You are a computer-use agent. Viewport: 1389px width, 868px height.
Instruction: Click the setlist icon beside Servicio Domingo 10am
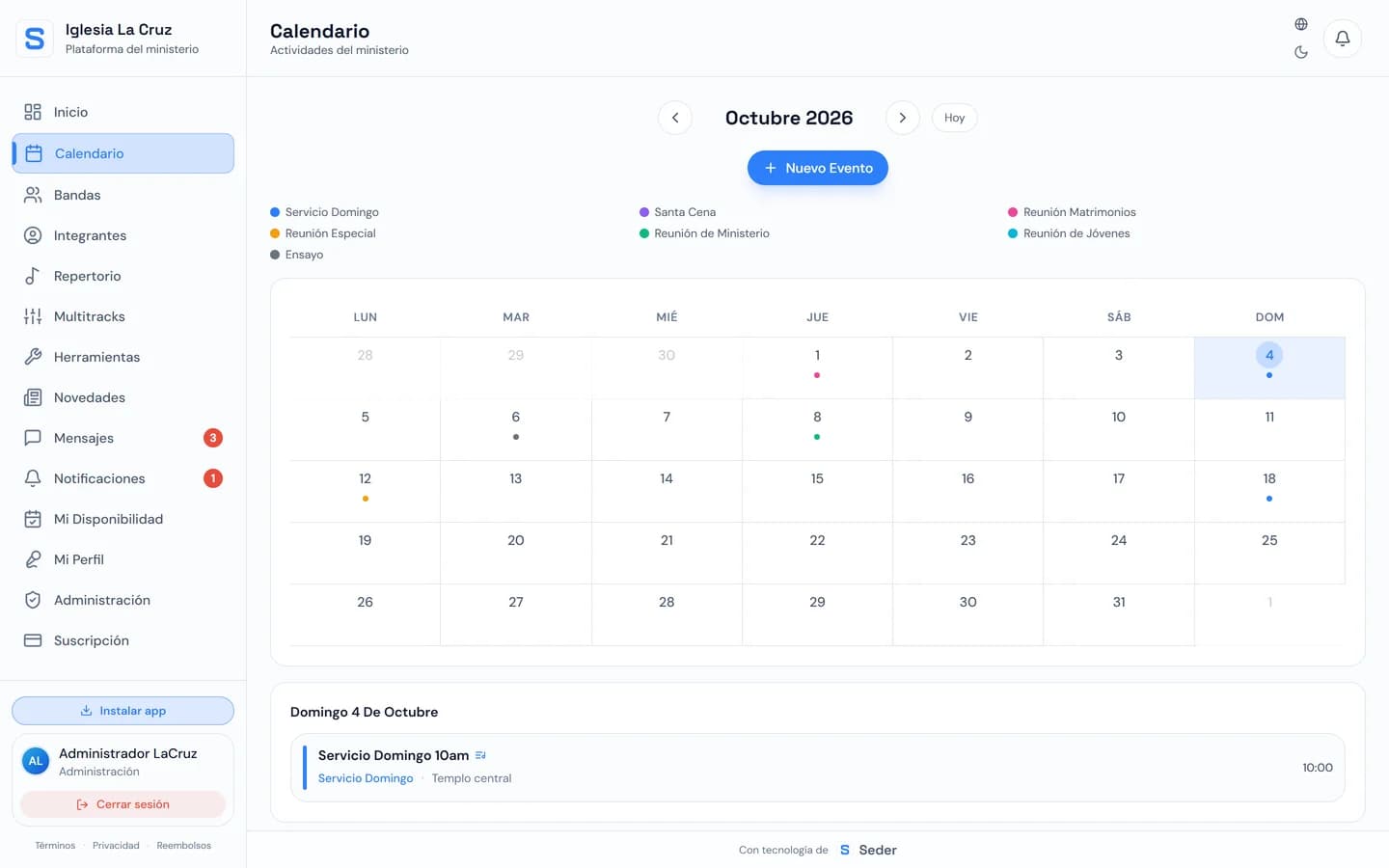click(480, 755)
